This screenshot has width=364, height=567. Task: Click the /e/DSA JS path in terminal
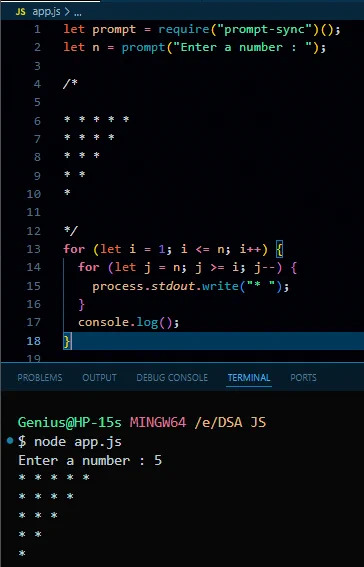click(230, 422)
